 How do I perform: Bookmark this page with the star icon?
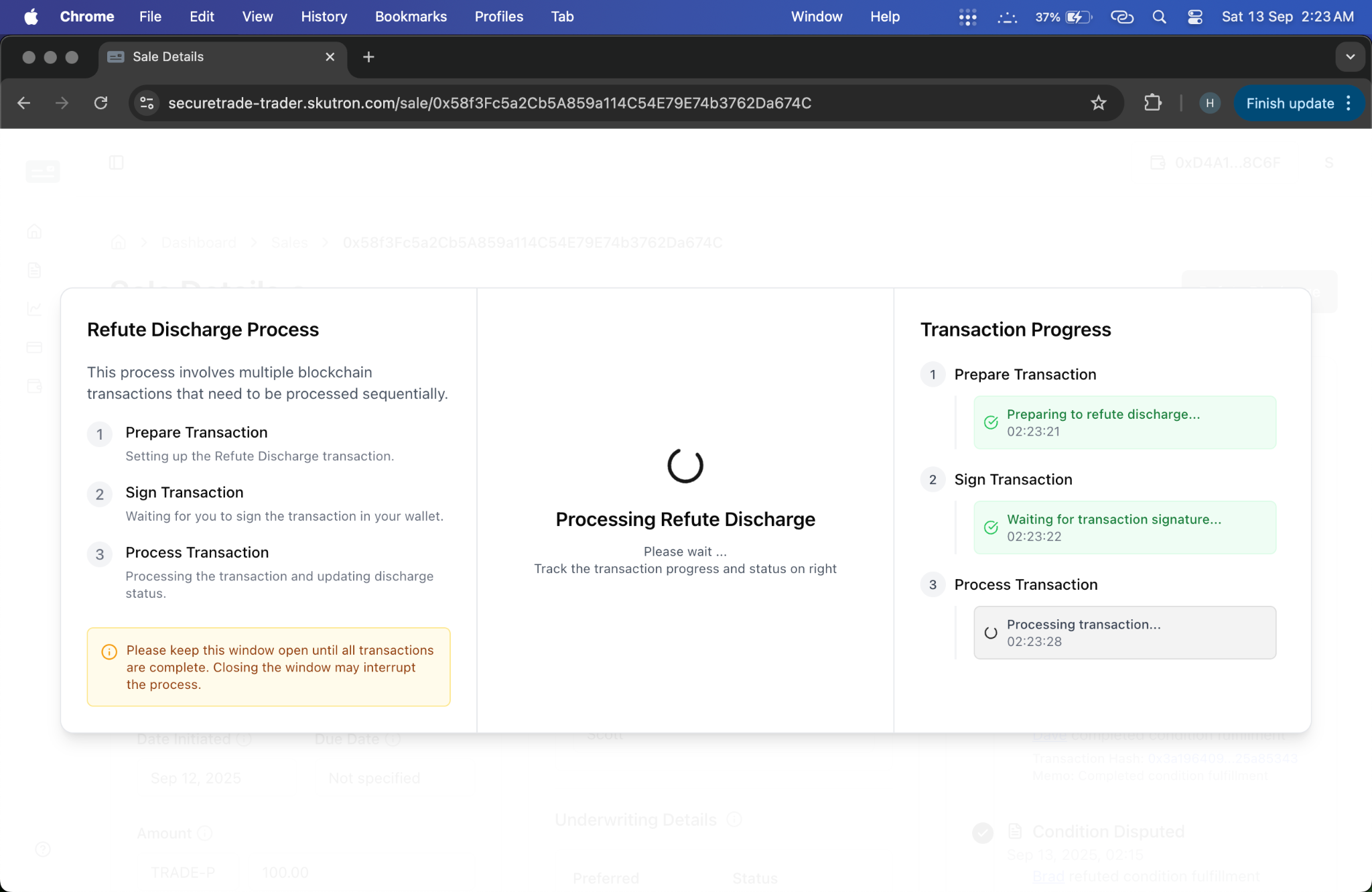(1099, 103)
